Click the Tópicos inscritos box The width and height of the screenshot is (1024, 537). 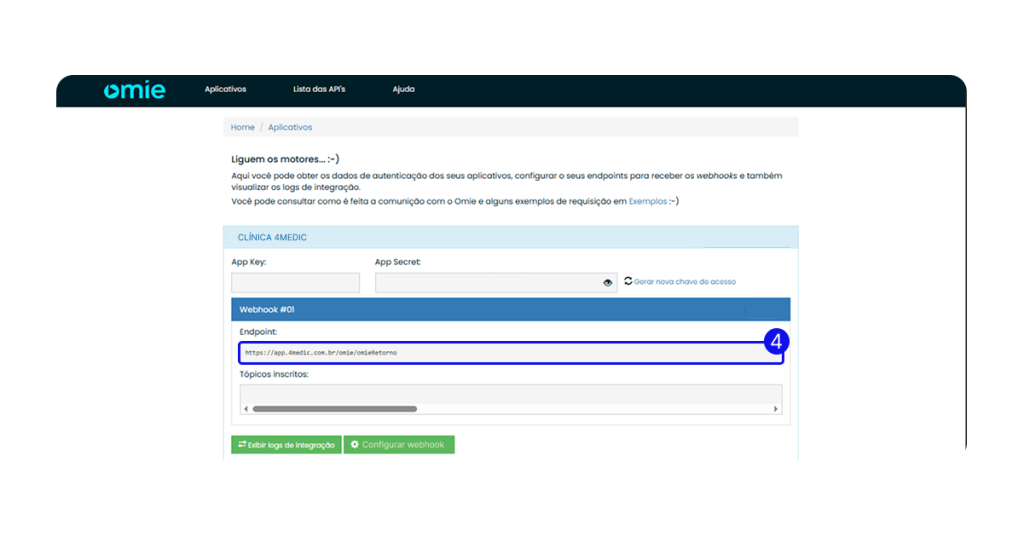point(511,393)
